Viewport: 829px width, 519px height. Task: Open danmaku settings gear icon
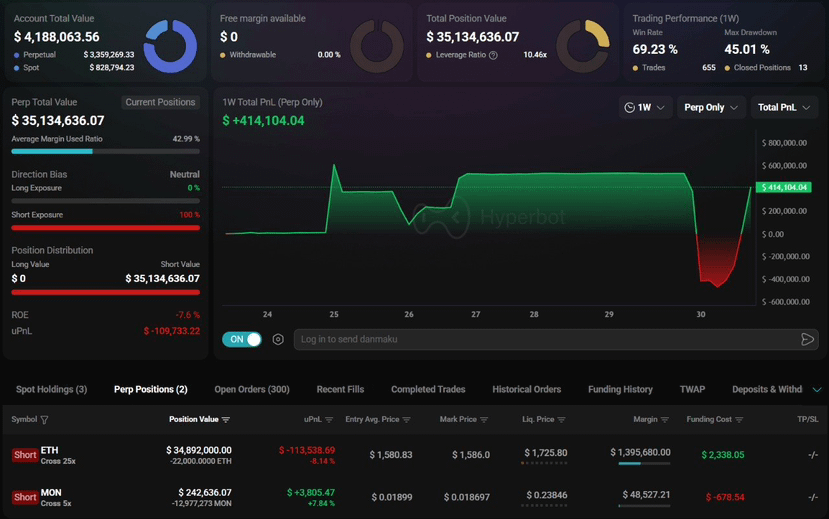click(278, 339)
